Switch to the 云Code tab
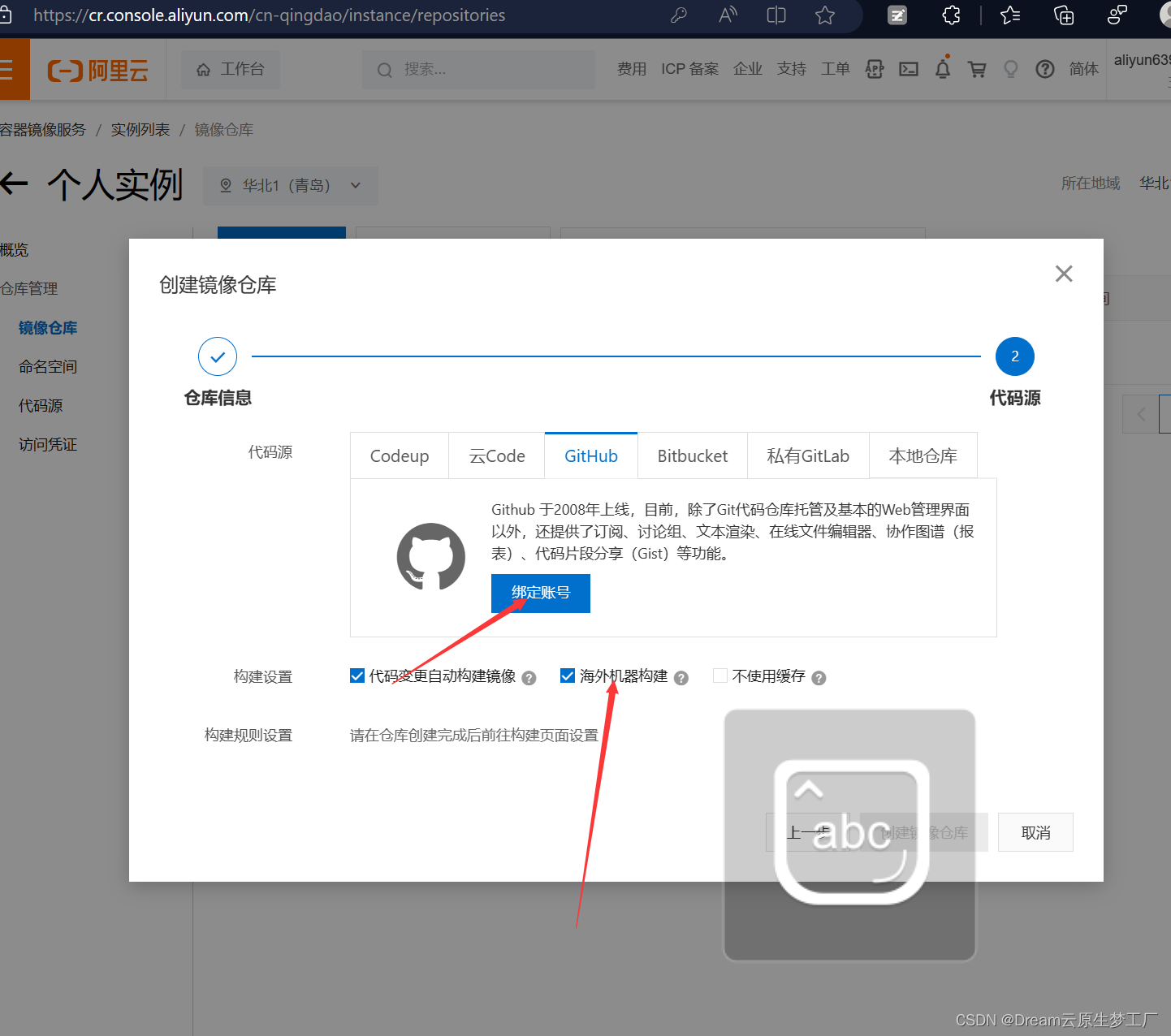The height and width of the screenshot is (1036, 1171). pyautogui.click(x=497, y=456)
